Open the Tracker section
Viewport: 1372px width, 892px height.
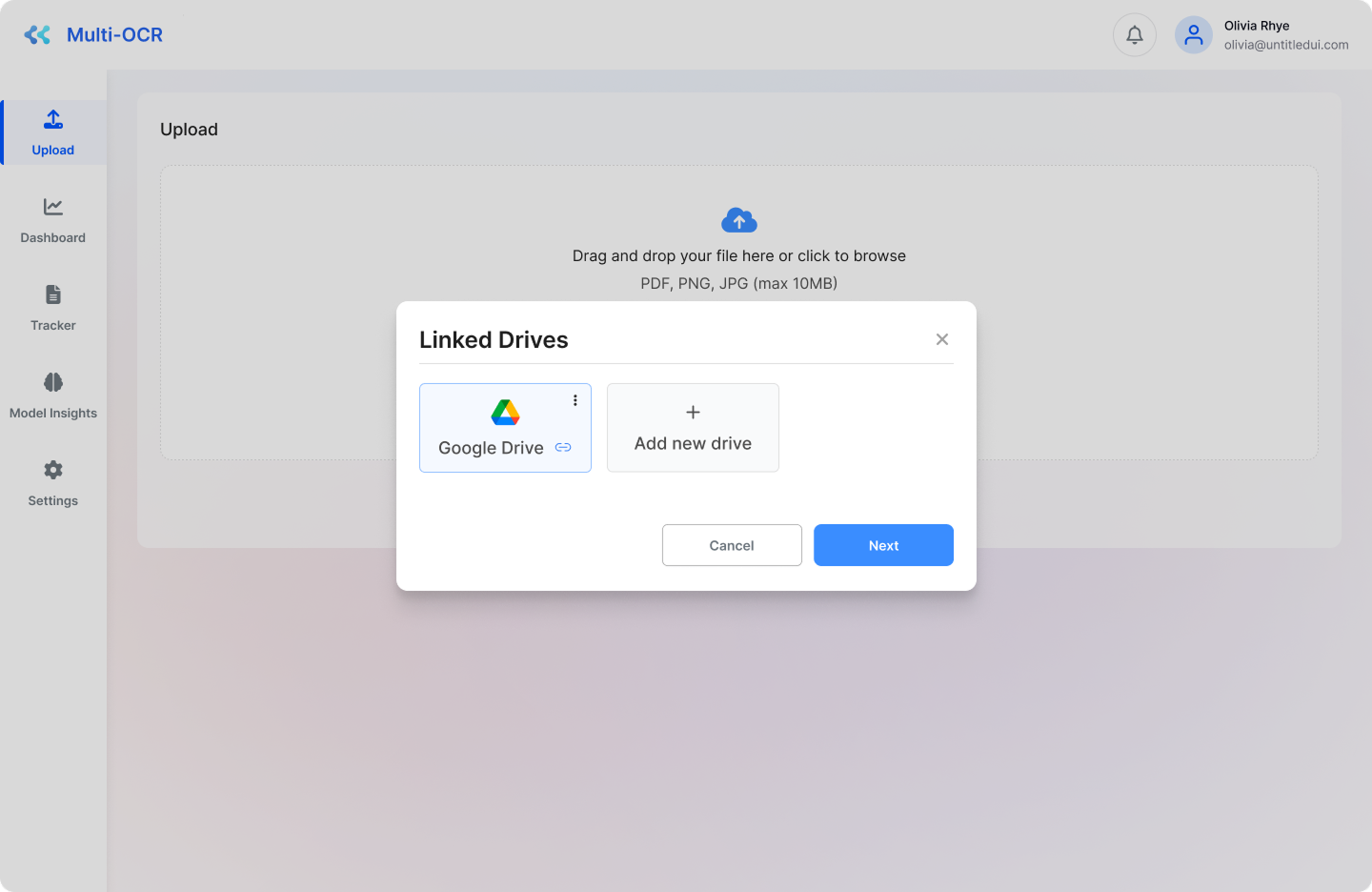(x=53, y=308)
